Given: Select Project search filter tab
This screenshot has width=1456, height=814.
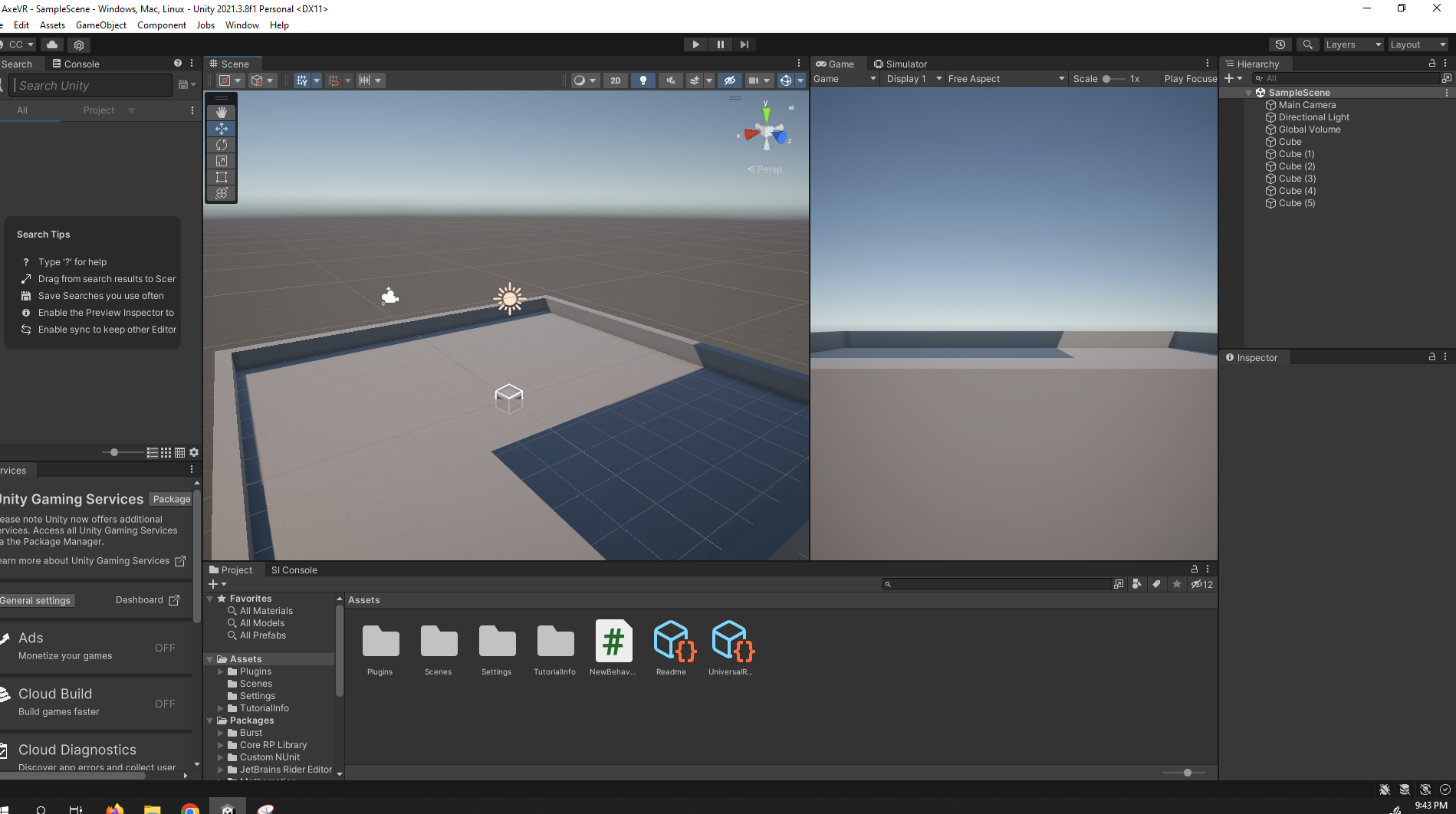Looking at the screenshot, I should point(99,110).
